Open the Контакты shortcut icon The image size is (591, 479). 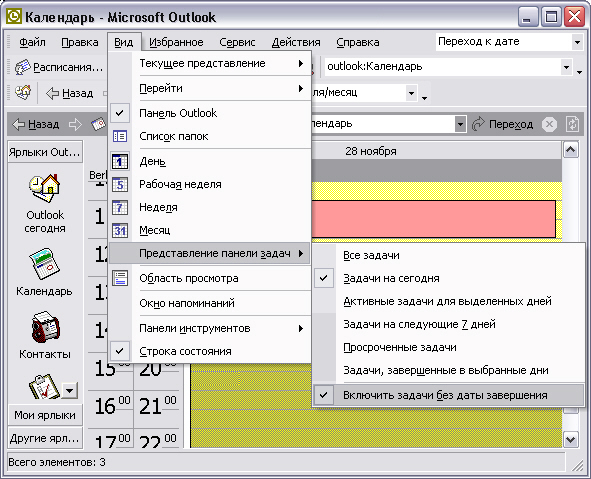click(x=45, y=327)
